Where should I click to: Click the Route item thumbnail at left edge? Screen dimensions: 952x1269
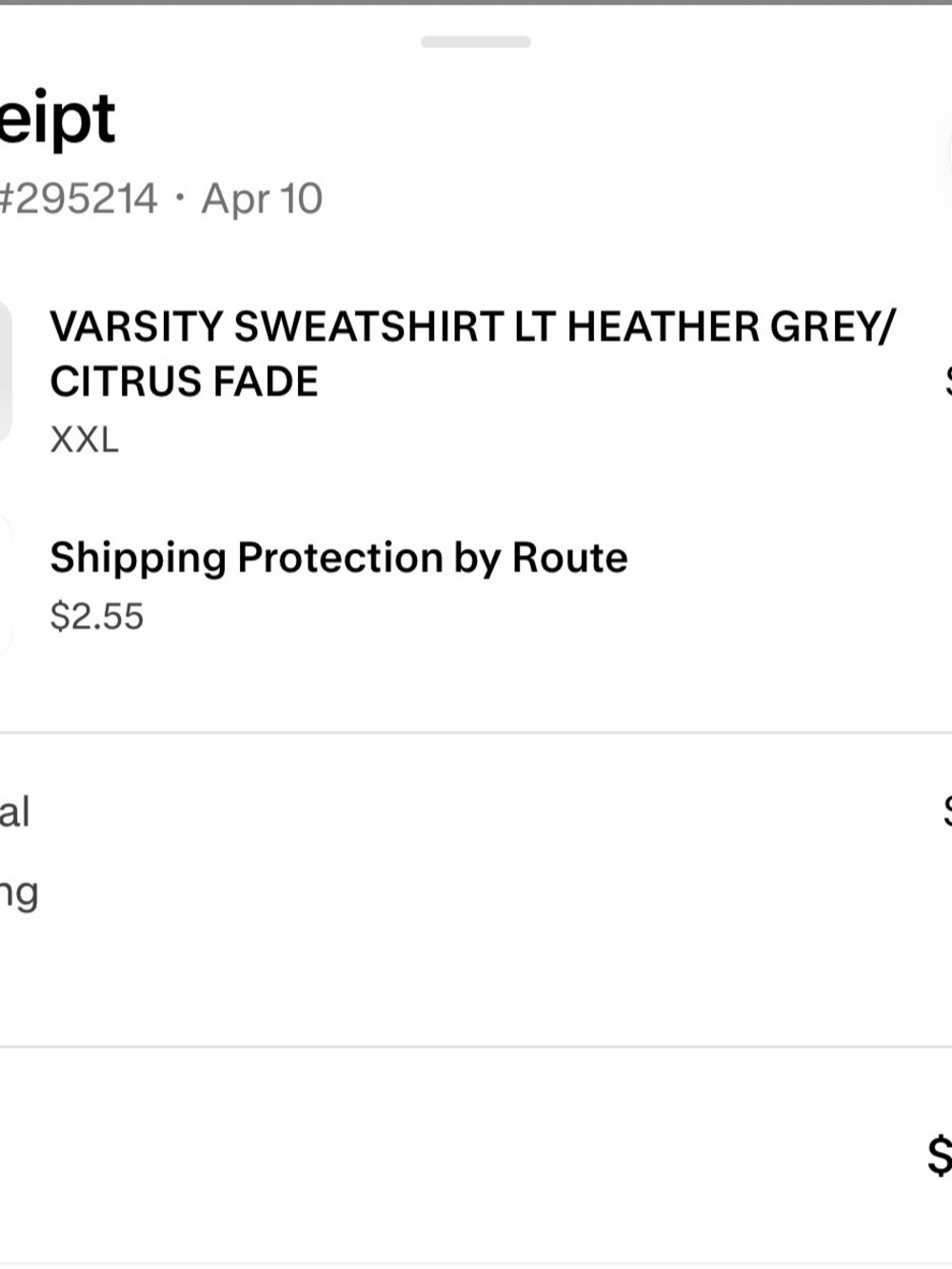pos(6,584)
